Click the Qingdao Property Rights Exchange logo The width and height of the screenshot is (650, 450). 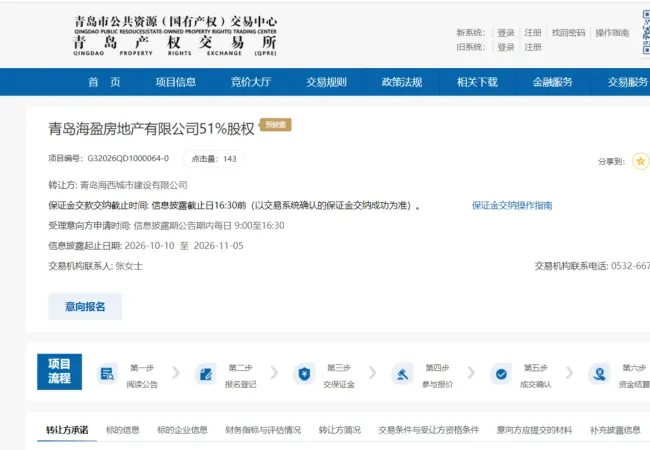point(175,36)
